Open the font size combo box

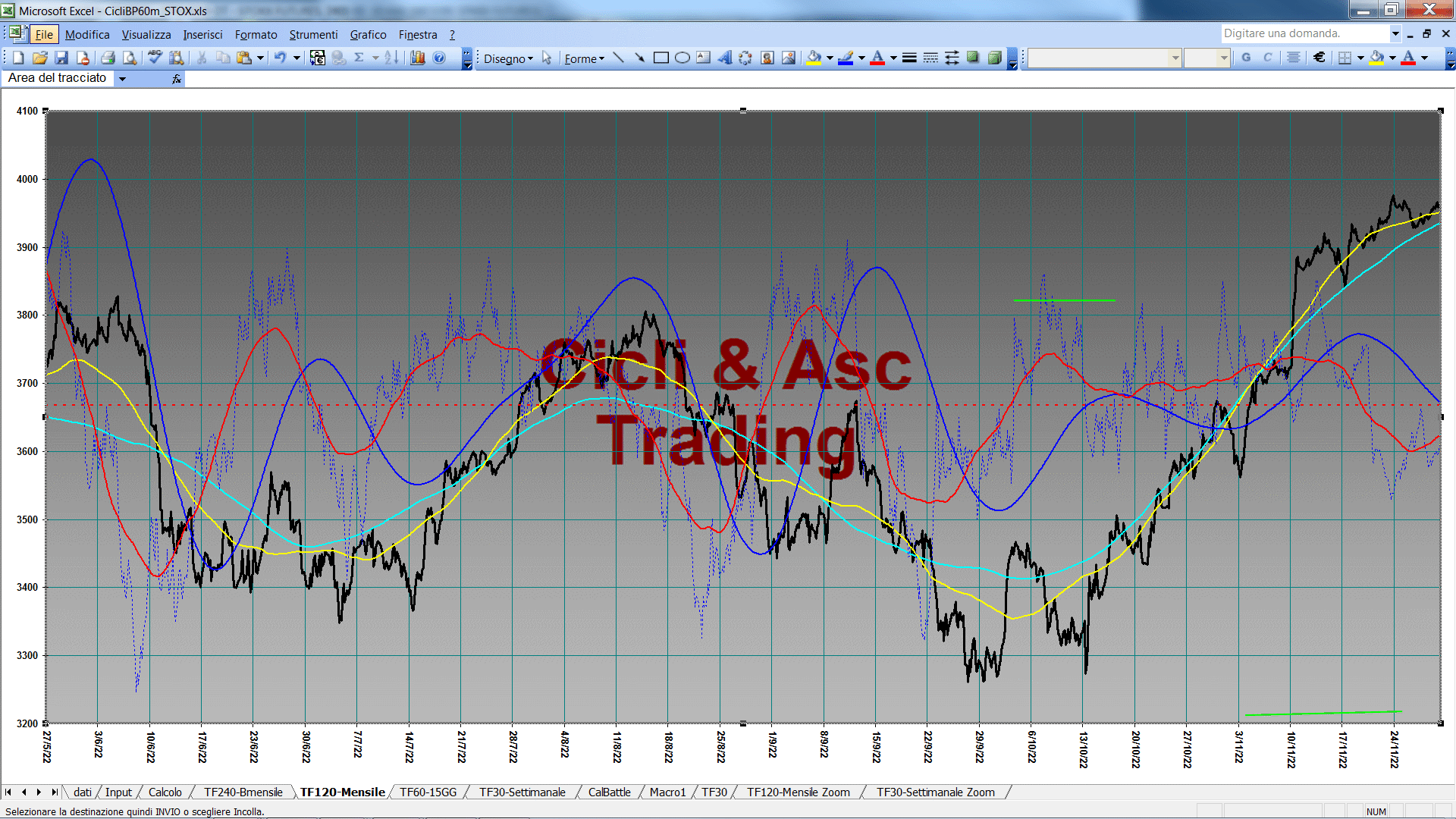pos(1207,58)
